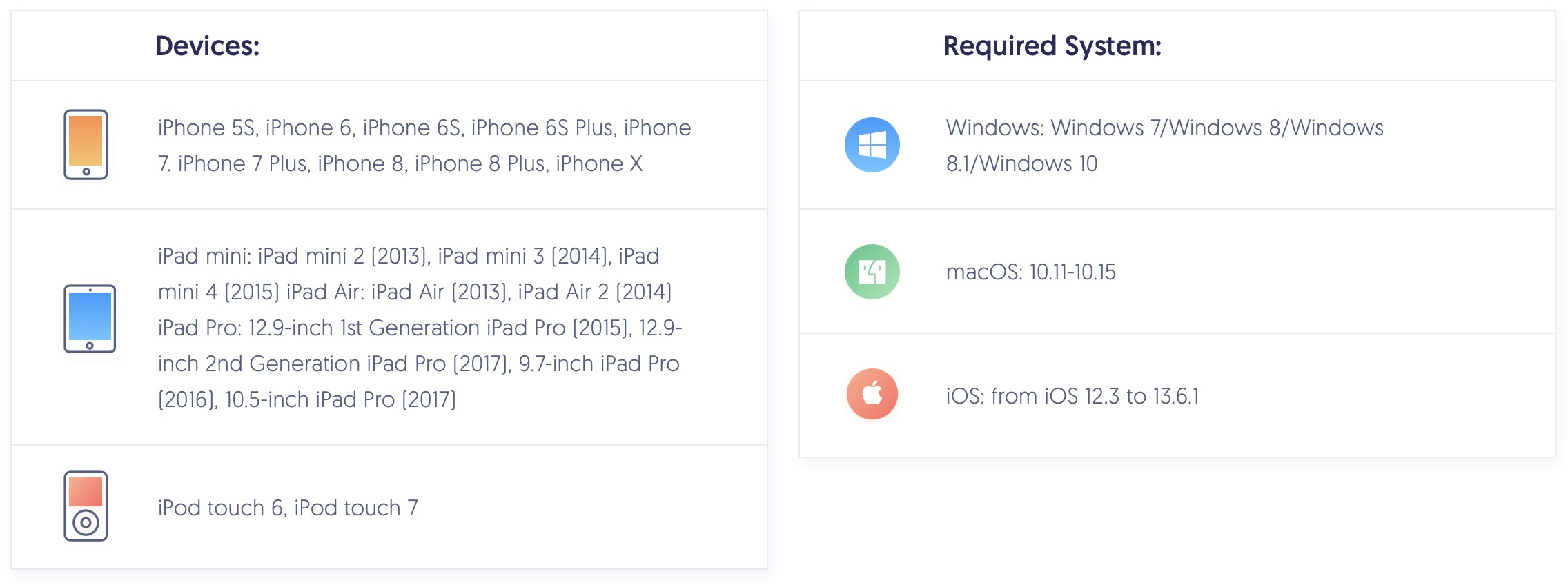Click the "Windows: Windows 7/Windows 8" line
This screenshot has height=585, width=1568.
1164,128
